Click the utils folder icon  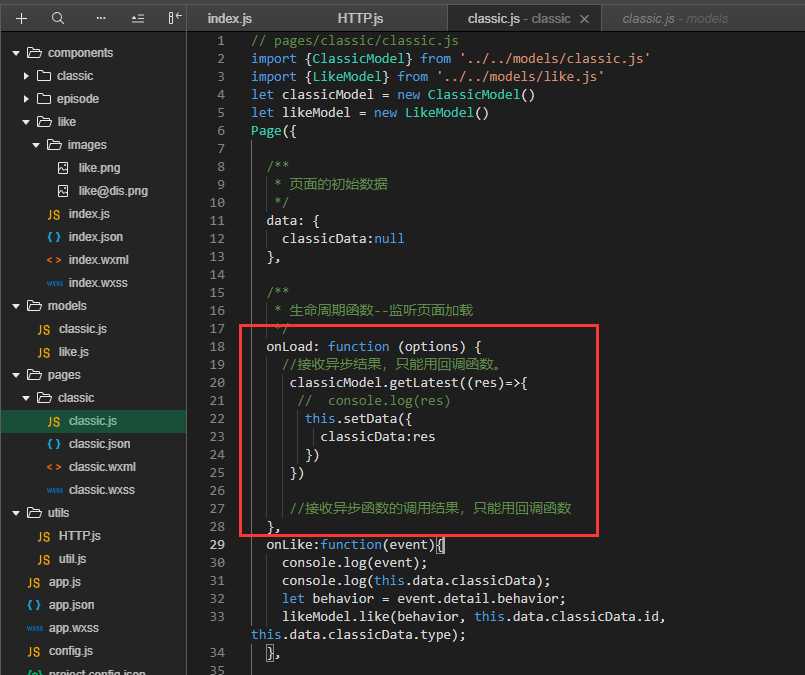pyautogui.click(x=34, y=513)
